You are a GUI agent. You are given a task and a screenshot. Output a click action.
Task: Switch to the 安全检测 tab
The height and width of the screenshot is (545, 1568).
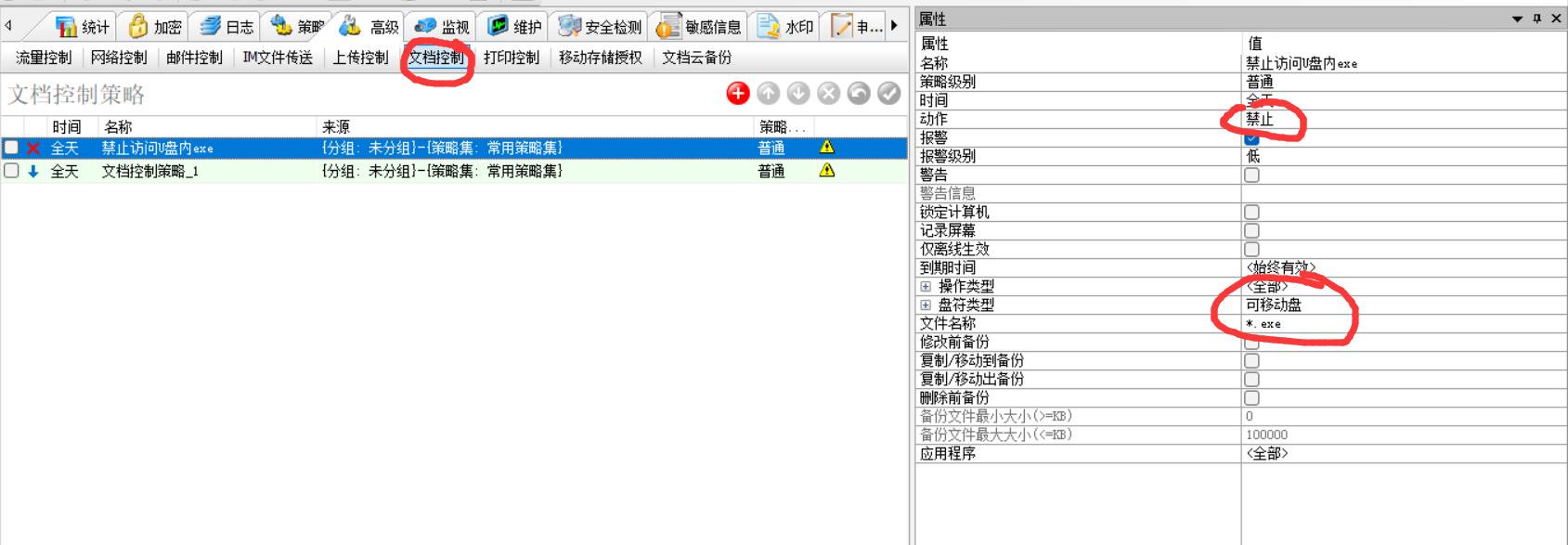click(600, 27)
